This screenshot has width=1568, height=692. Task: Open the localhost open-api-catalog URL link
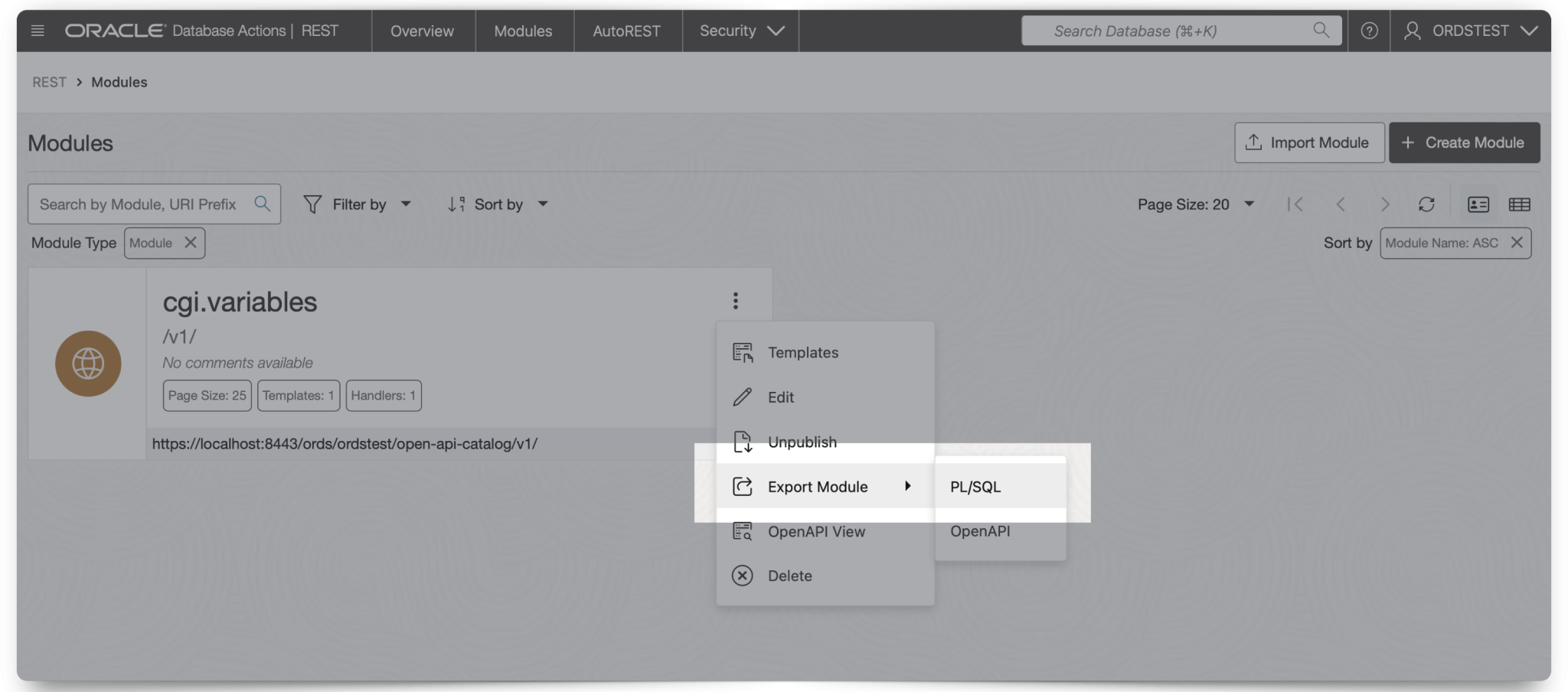345,443
